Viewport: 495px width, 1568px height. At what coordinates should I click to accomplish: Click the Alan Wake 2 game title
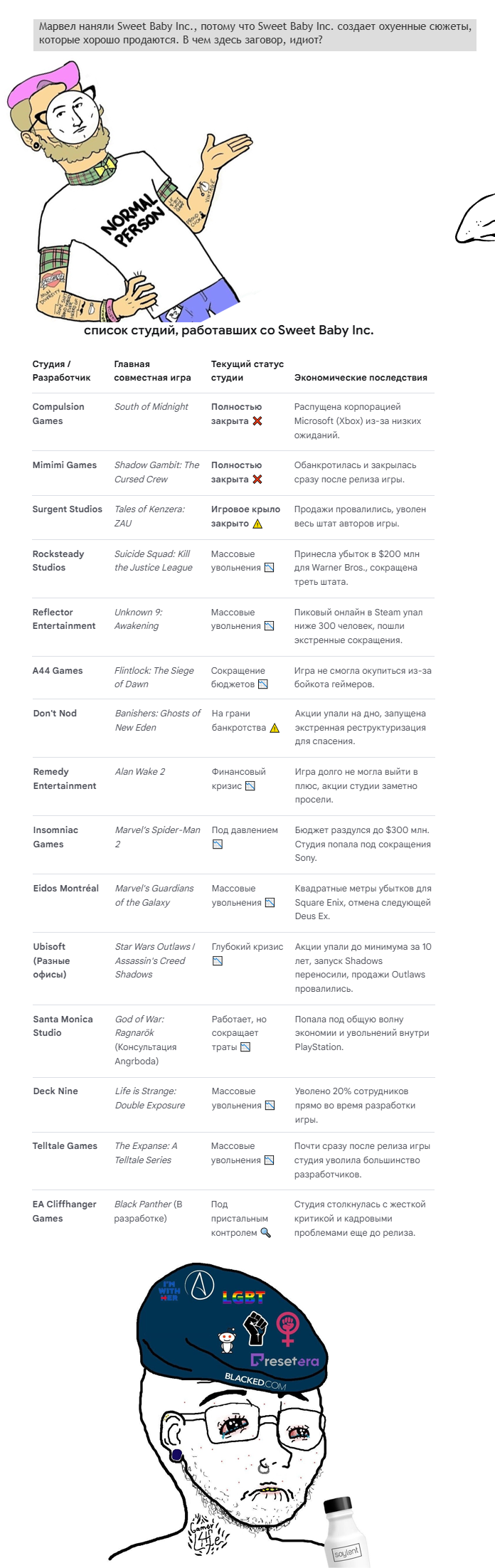[140, 772]
